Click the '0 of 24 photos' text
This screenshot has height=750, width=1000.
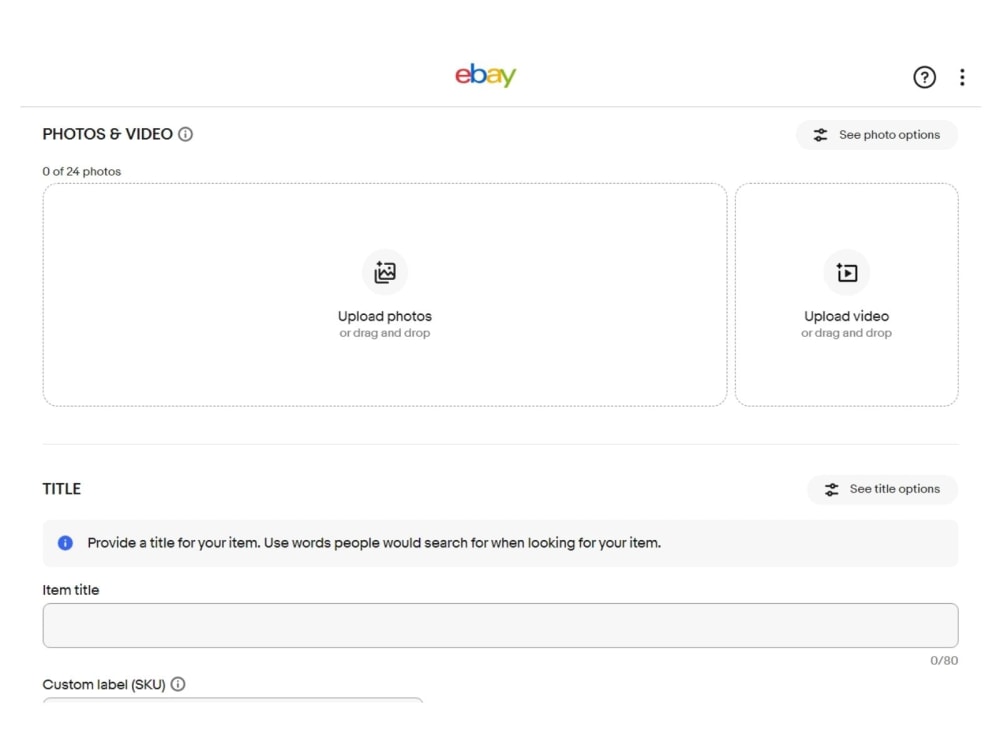[82, 172]
